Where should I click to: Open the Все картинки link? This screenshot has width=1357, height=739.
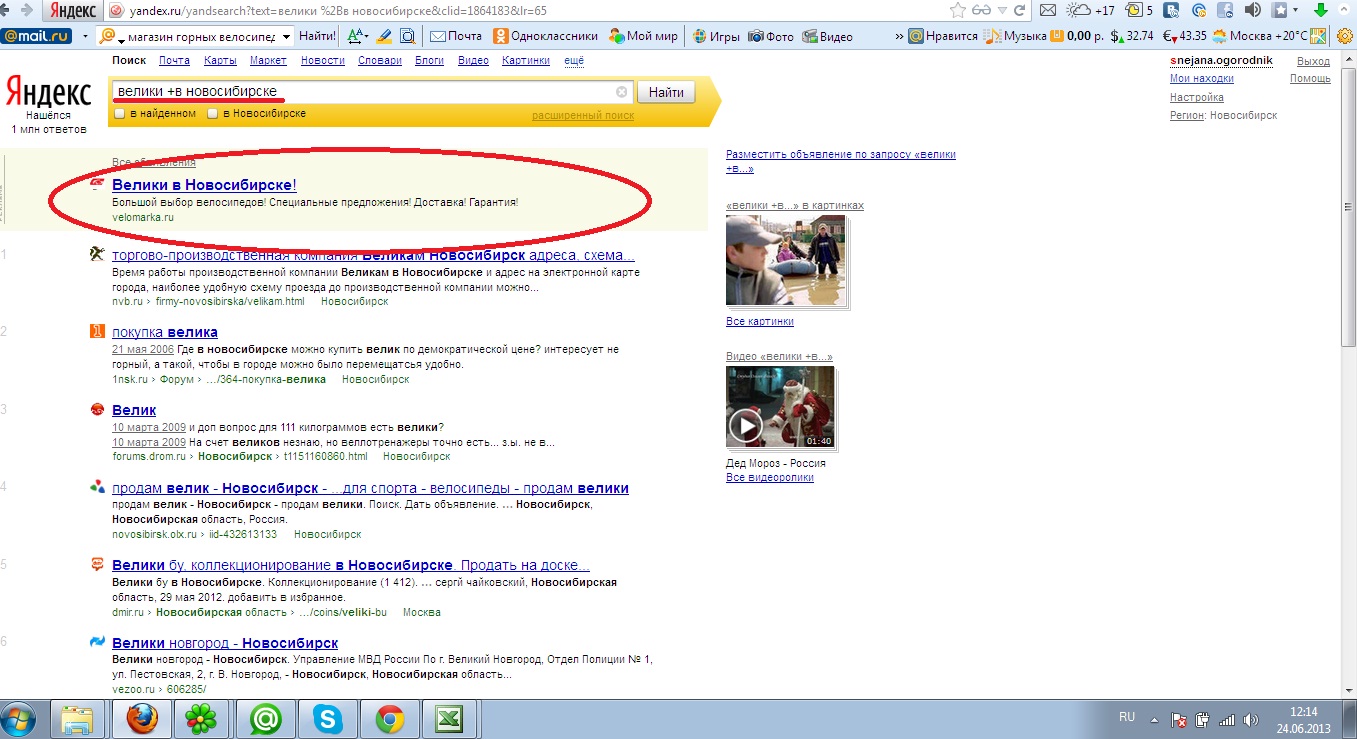coord(760,321)
